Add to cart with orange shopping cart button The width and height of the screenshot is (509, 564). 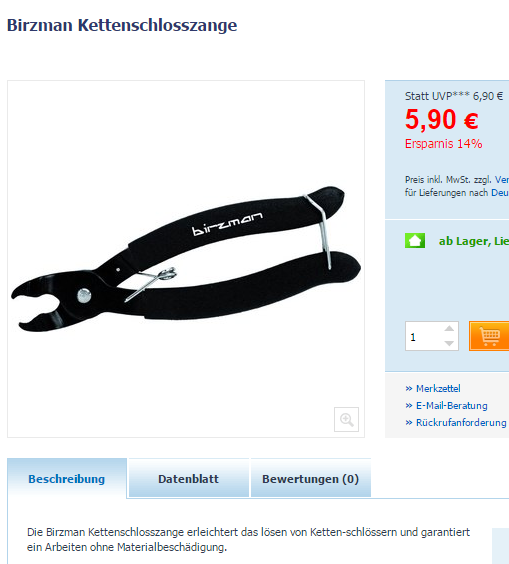click(489, 336)
